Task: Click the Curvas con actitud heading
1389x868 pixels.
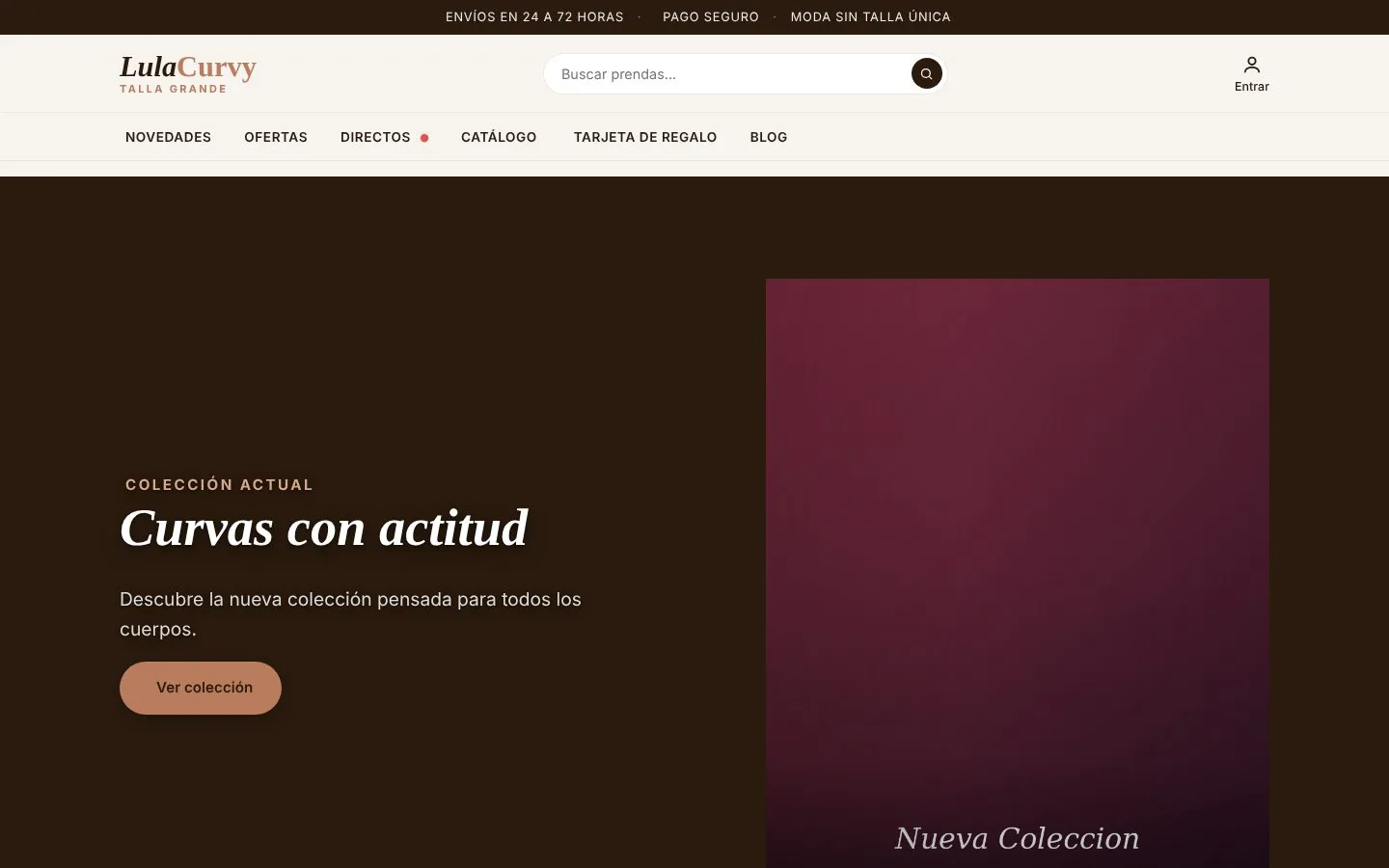Action: 324,529
